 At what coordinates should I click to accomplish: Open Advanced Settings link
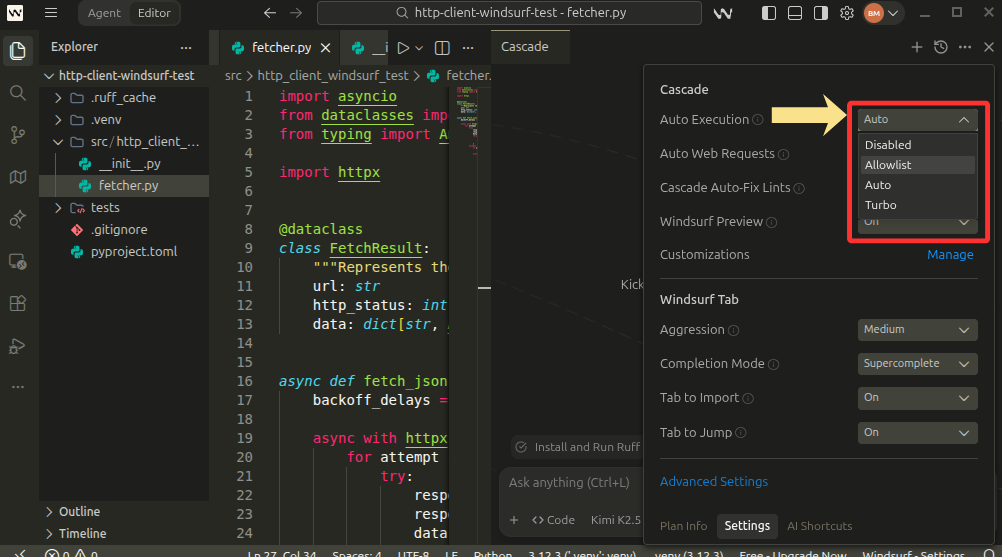point(714,482)
